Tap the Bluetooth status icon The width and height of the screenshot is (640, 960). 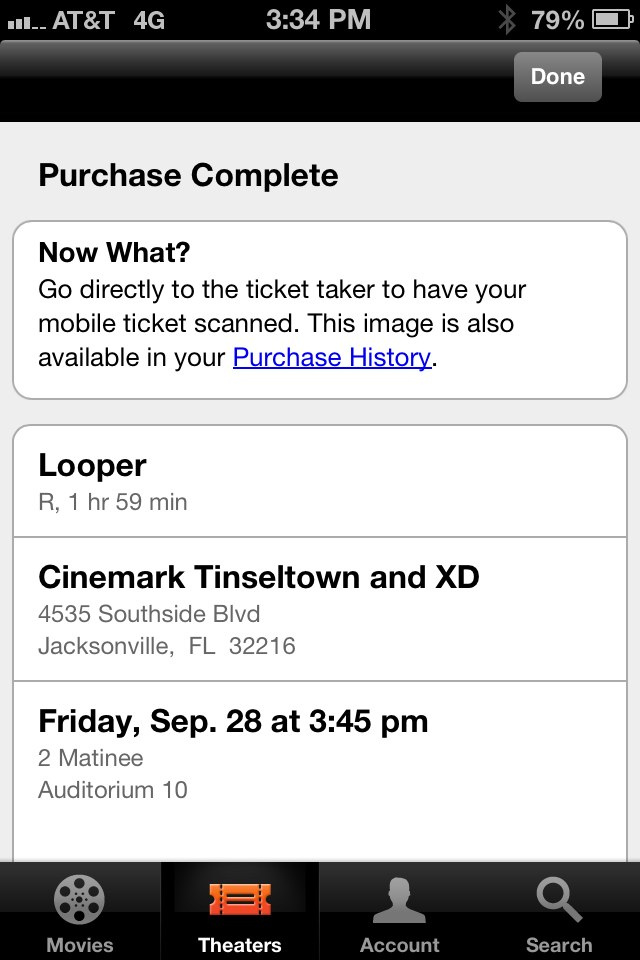click(x=508, y=19)
